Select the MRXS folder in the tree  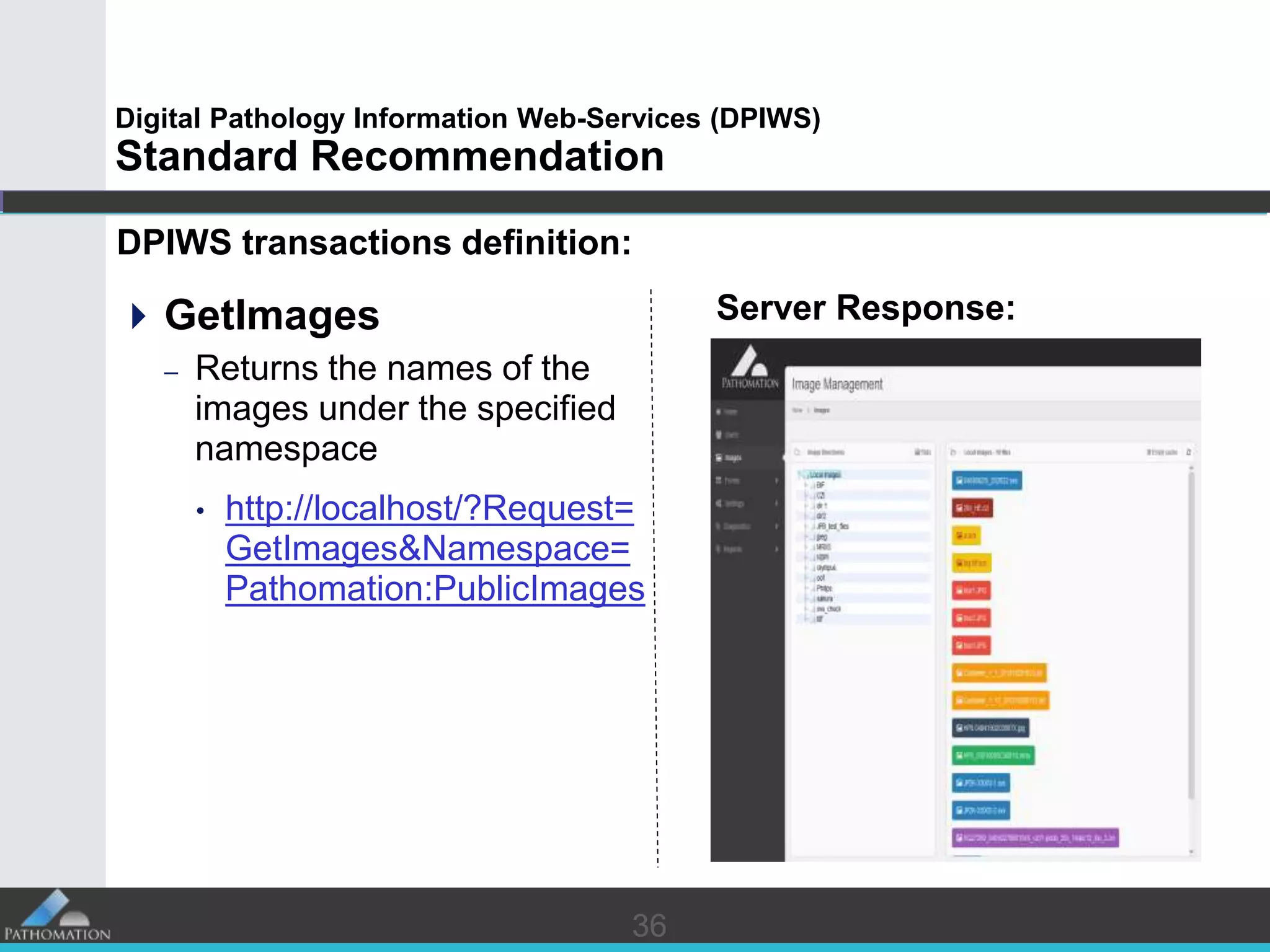click(823, 547)
